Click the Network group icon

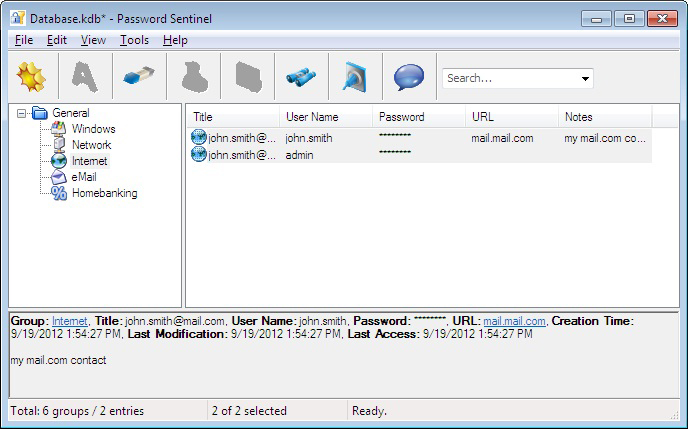58,145
